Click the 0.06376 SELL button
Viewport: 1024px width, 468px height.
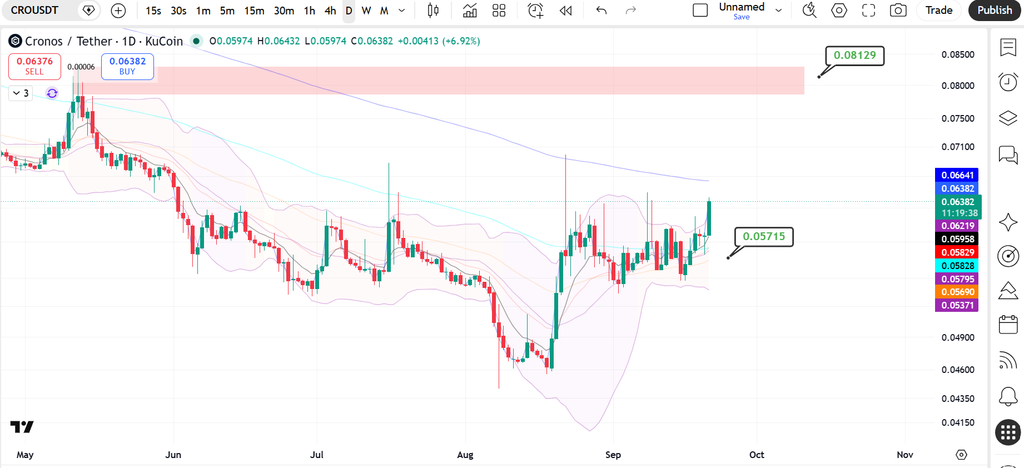pyautogui.click(x=35, y=66)
